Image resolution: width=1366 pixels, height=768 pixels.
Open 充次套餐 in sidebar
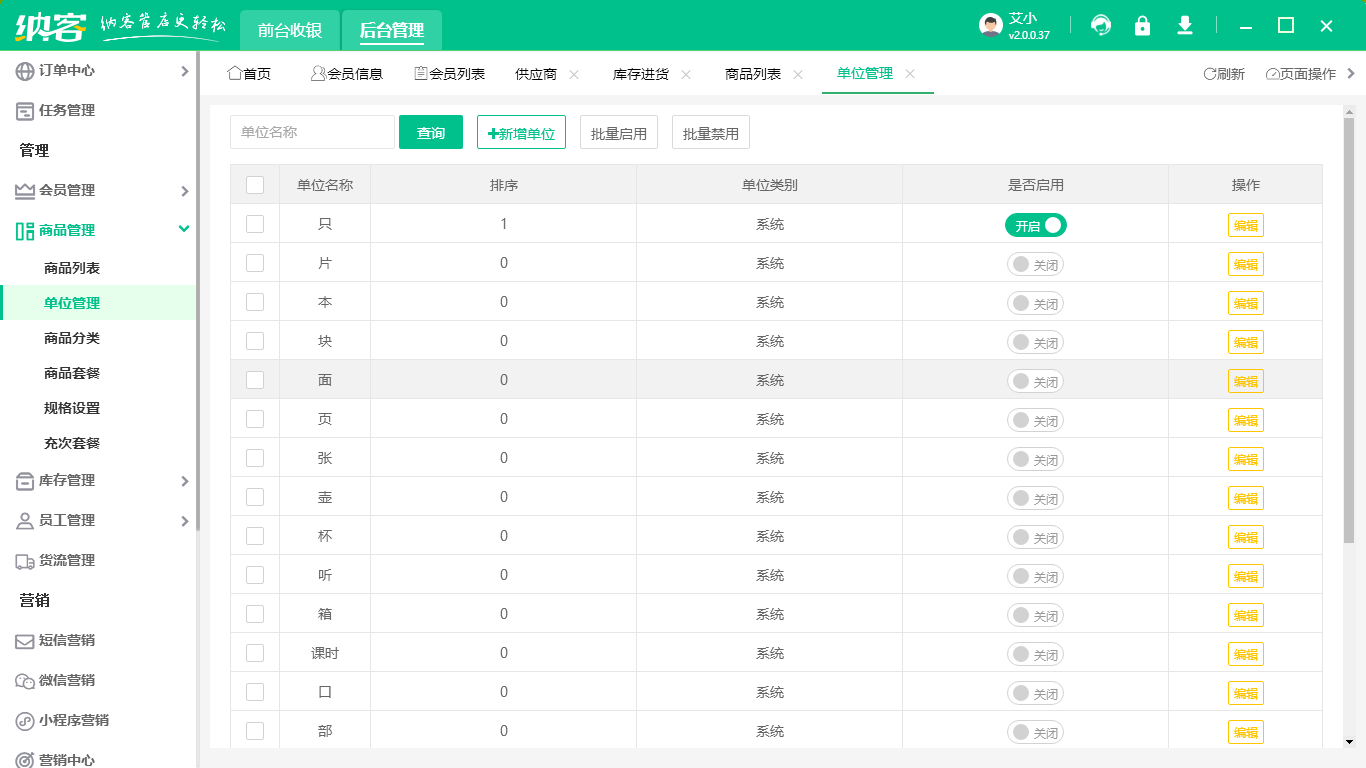[72, 443]
